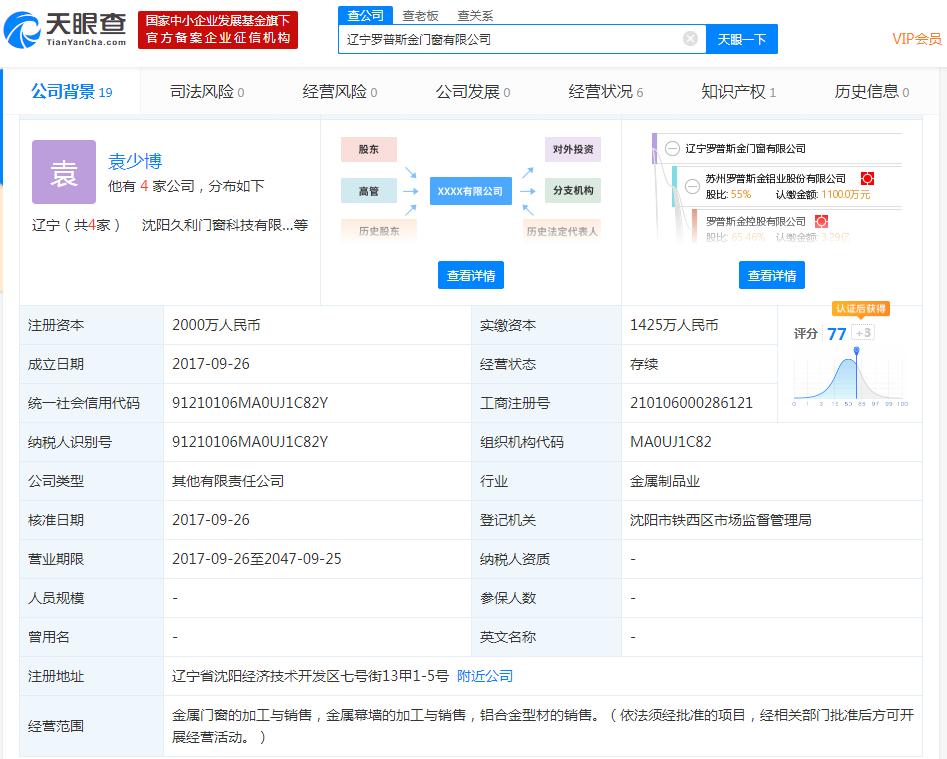Click the 附近公司 link
Screen dimensions: 947x759
(x=485, y=676)
